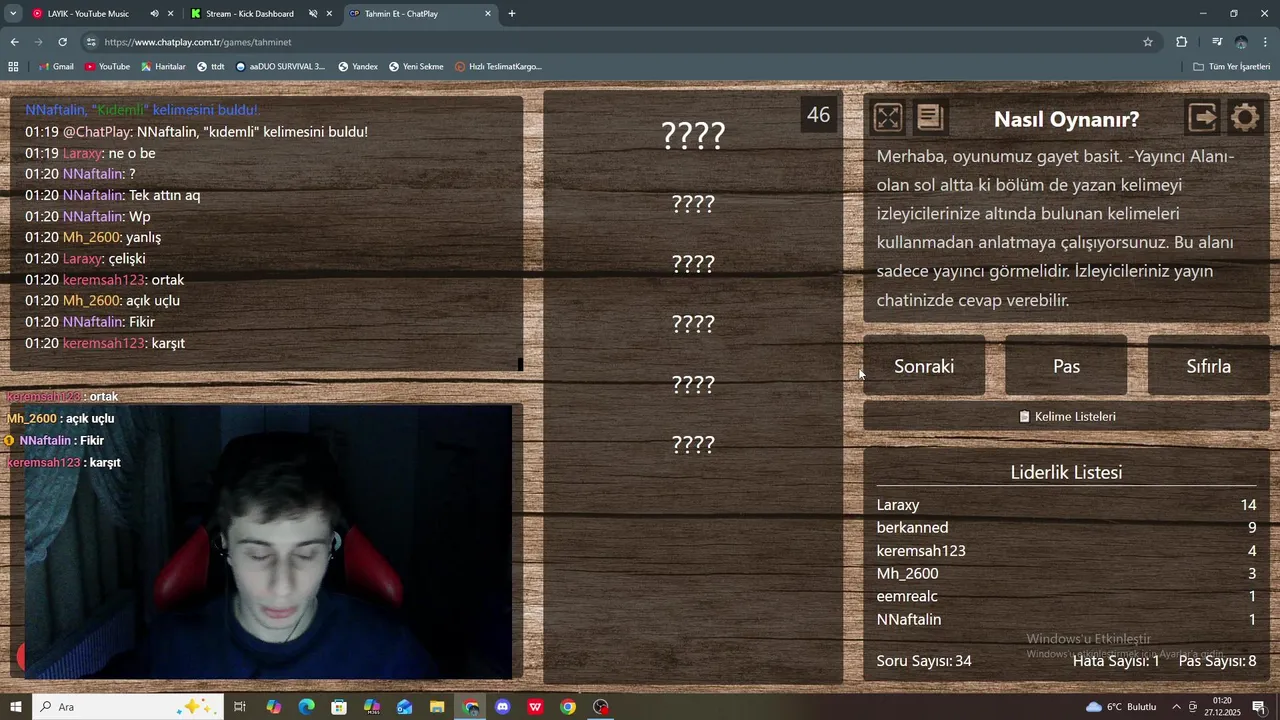Click the site information icon in address bar

click(x=91, y=42)
